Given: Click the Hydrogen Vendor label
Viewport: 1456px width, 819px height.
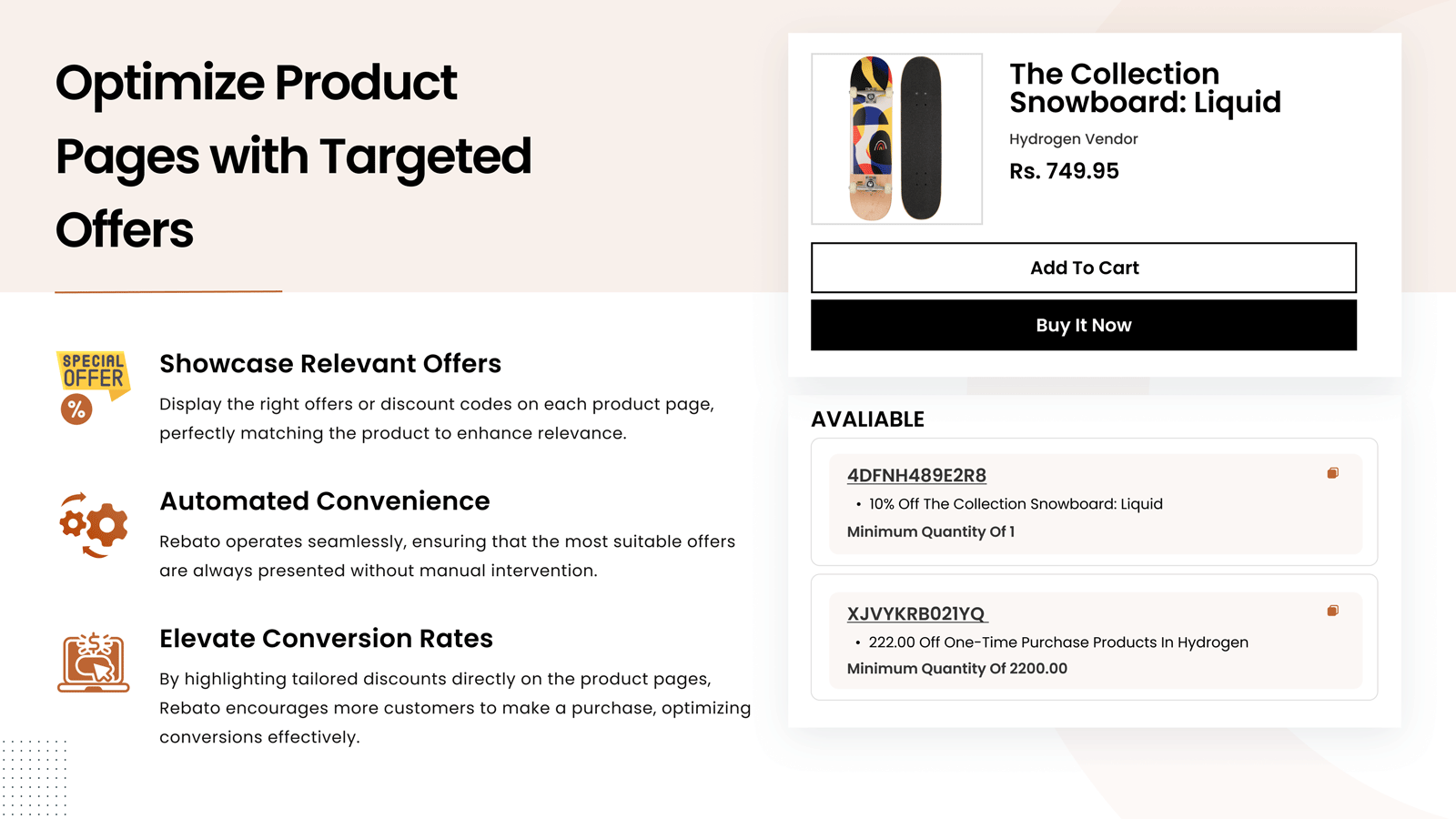Looking at the screenshot, I should pyautogui.click(x=1073, y=138).
